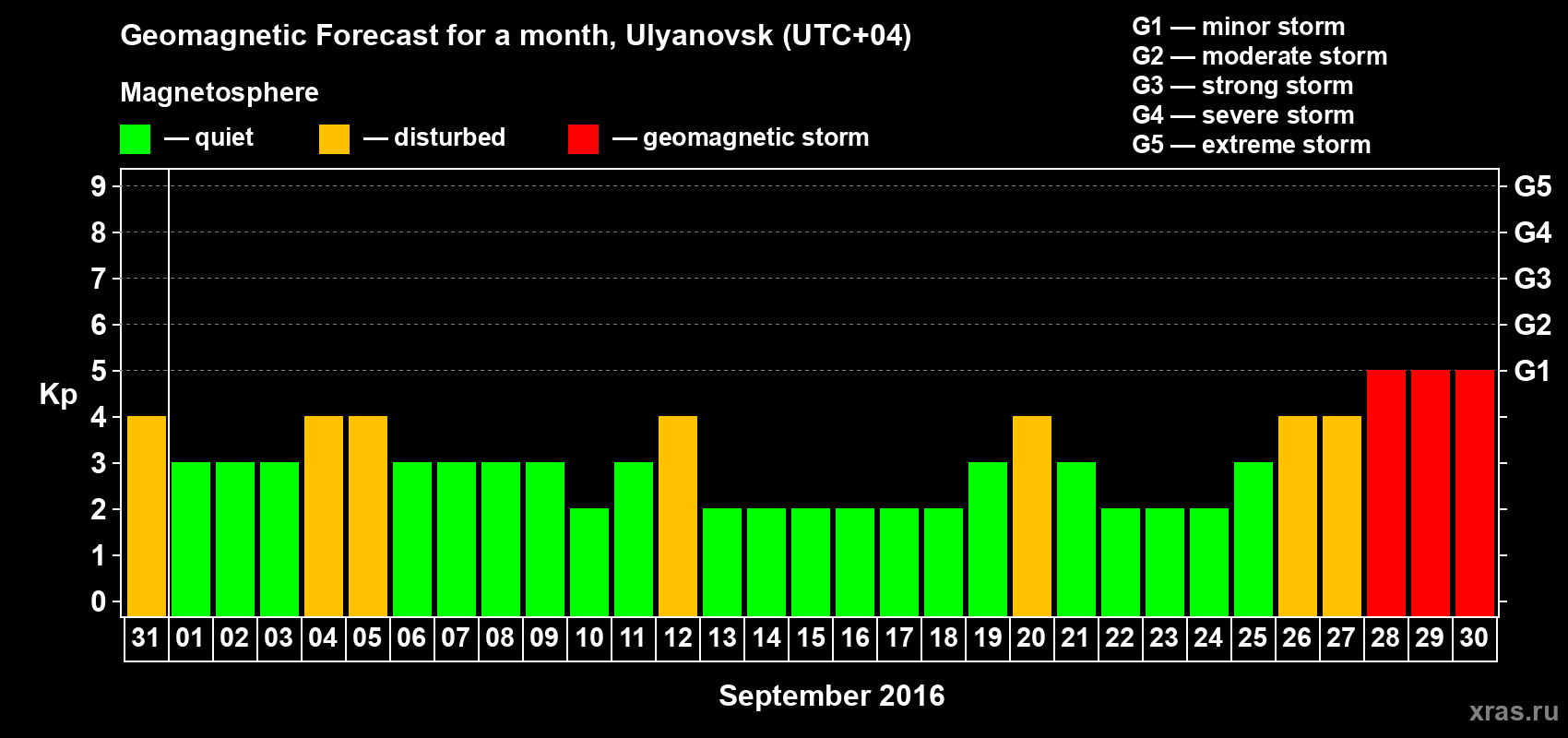Select the green bar for day 01

[x=191, y=539]
